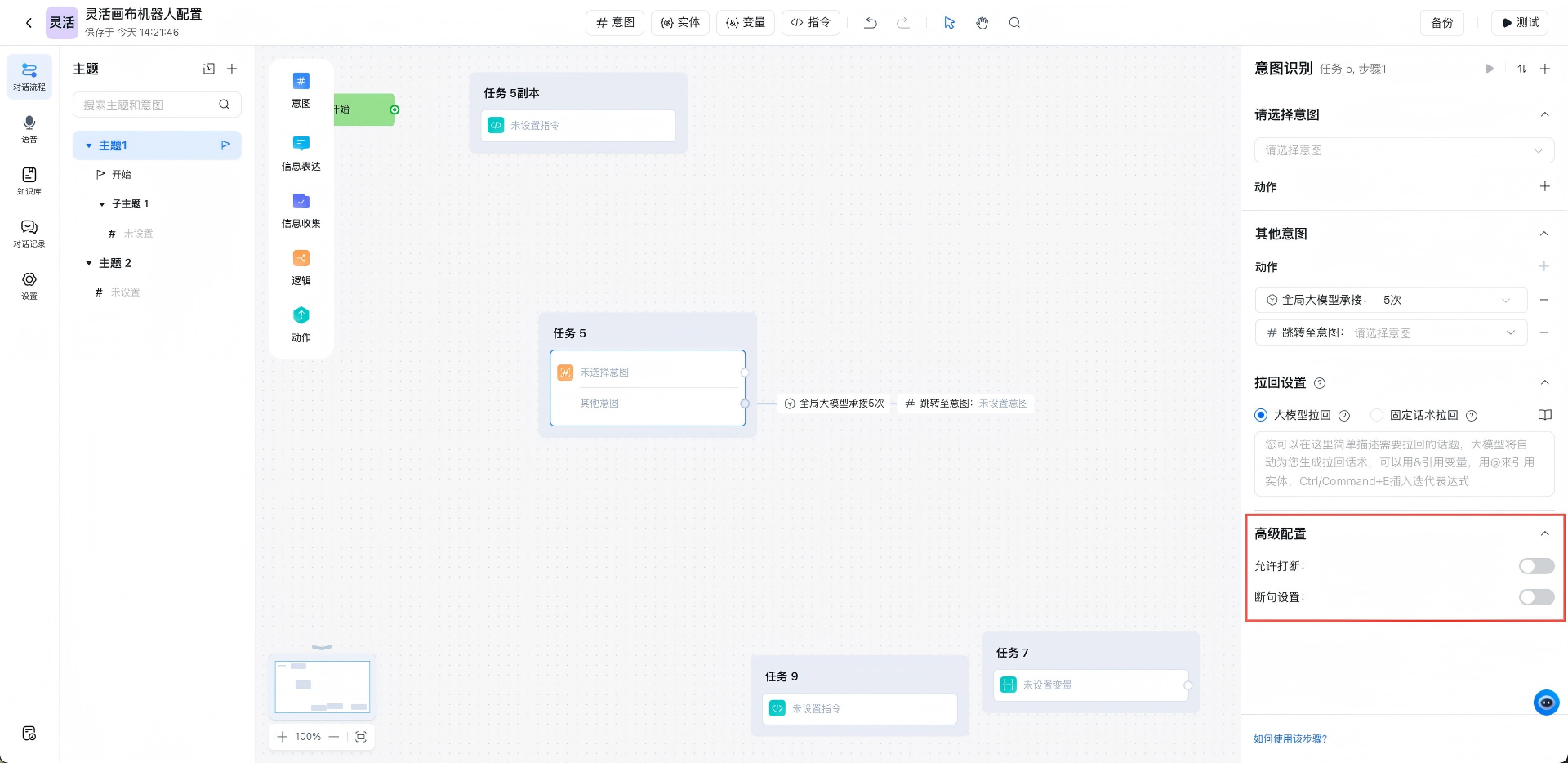
Task: Select 主题 2 in the topic tree
Action: click(x=115, y=263)
